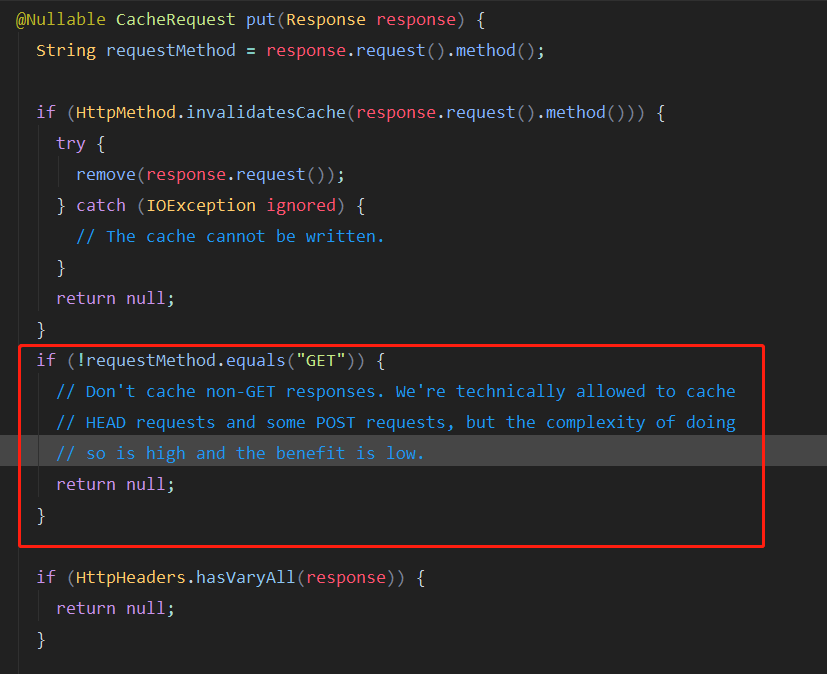Click HttpHeaders.hasVaryAll call
827x674 pixels.
tap(185, 578)
